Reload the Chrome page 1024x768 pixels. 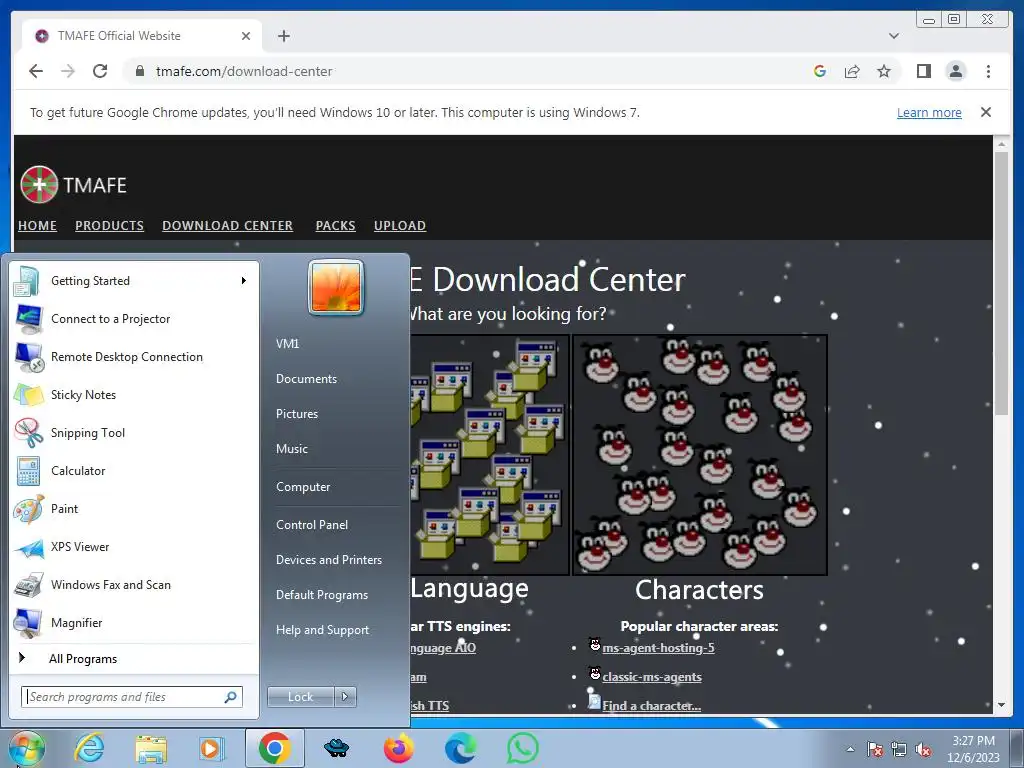tap(100, 71)
